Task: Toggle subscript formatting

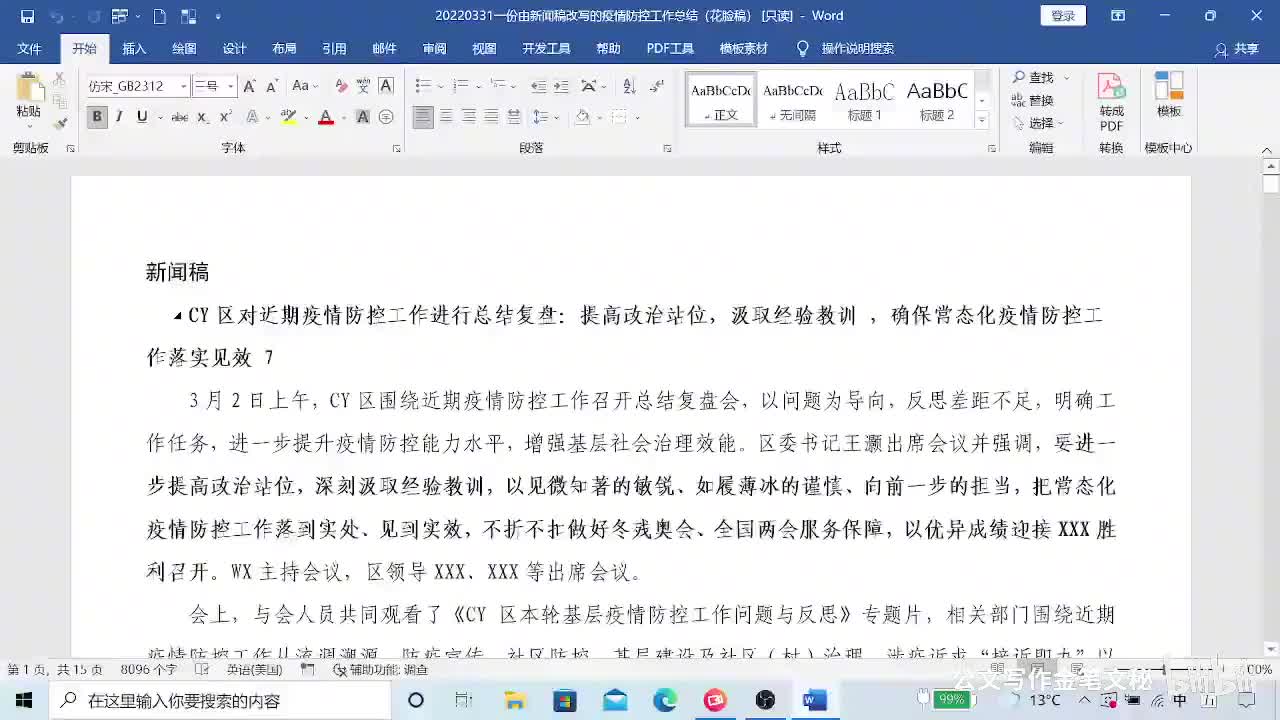Action: coord(202,117)
